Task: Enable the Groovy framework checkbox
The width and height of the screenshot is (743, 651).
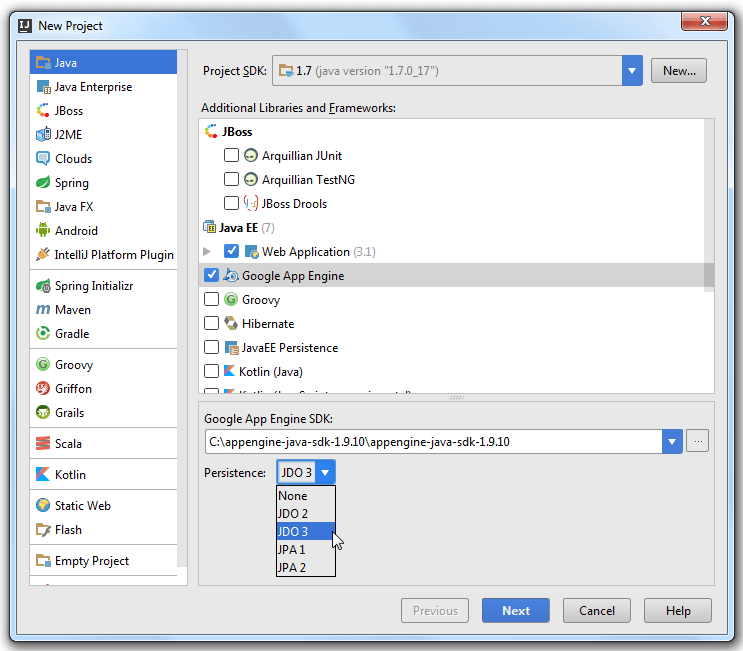Action: point(211,299)
